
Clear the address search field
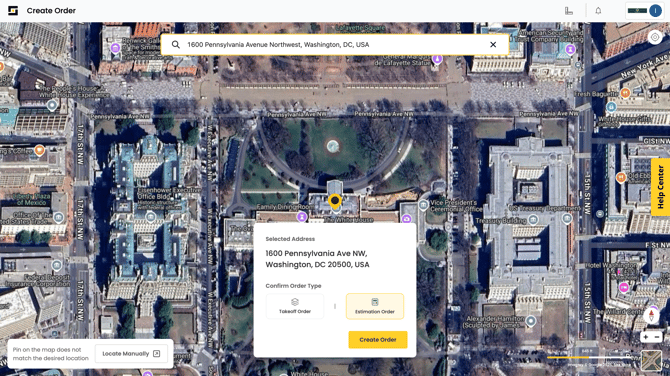pyautogui.click(x=493, y=44)
